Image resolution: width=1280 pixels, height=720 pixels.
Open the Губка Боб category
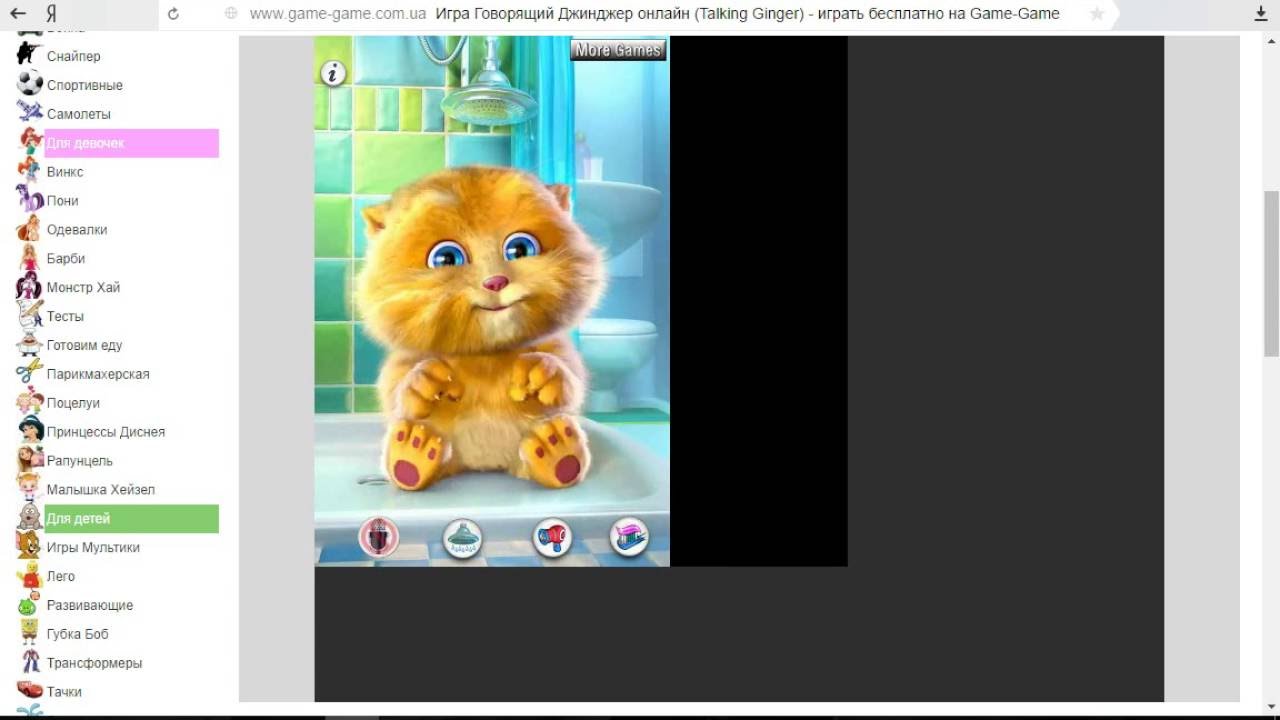pyautogui.click(x=78, y=634)
